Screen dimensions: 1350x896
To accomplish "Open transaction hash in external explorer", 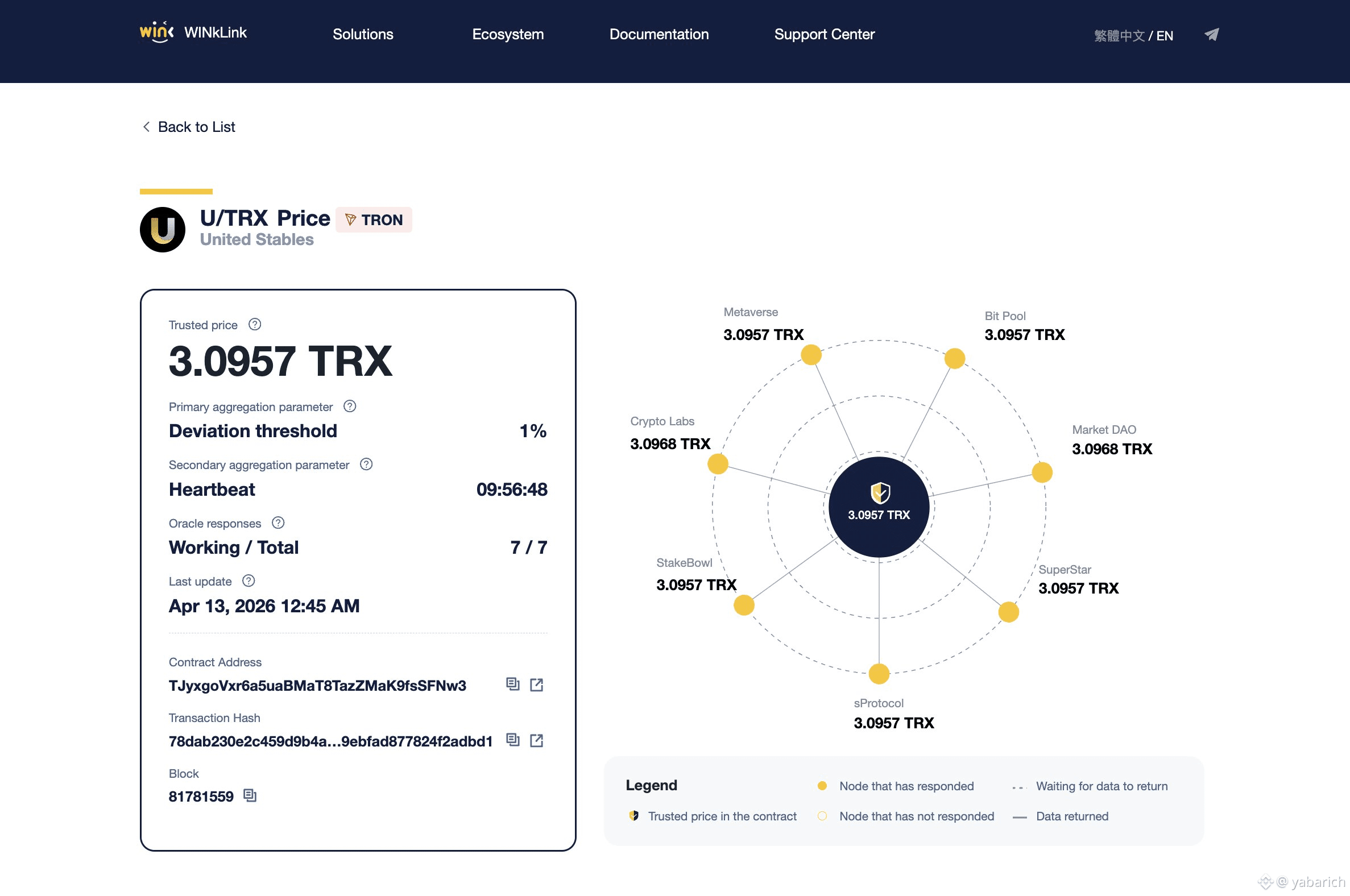I will click(x=536, y=741).
